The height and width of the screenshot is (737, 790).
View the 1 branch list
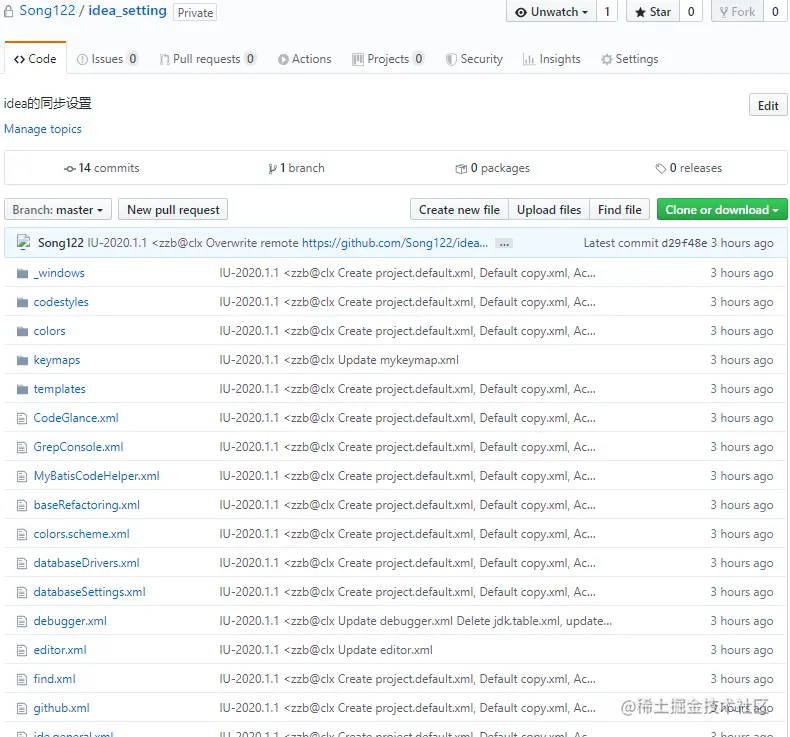tap(297, 168)
